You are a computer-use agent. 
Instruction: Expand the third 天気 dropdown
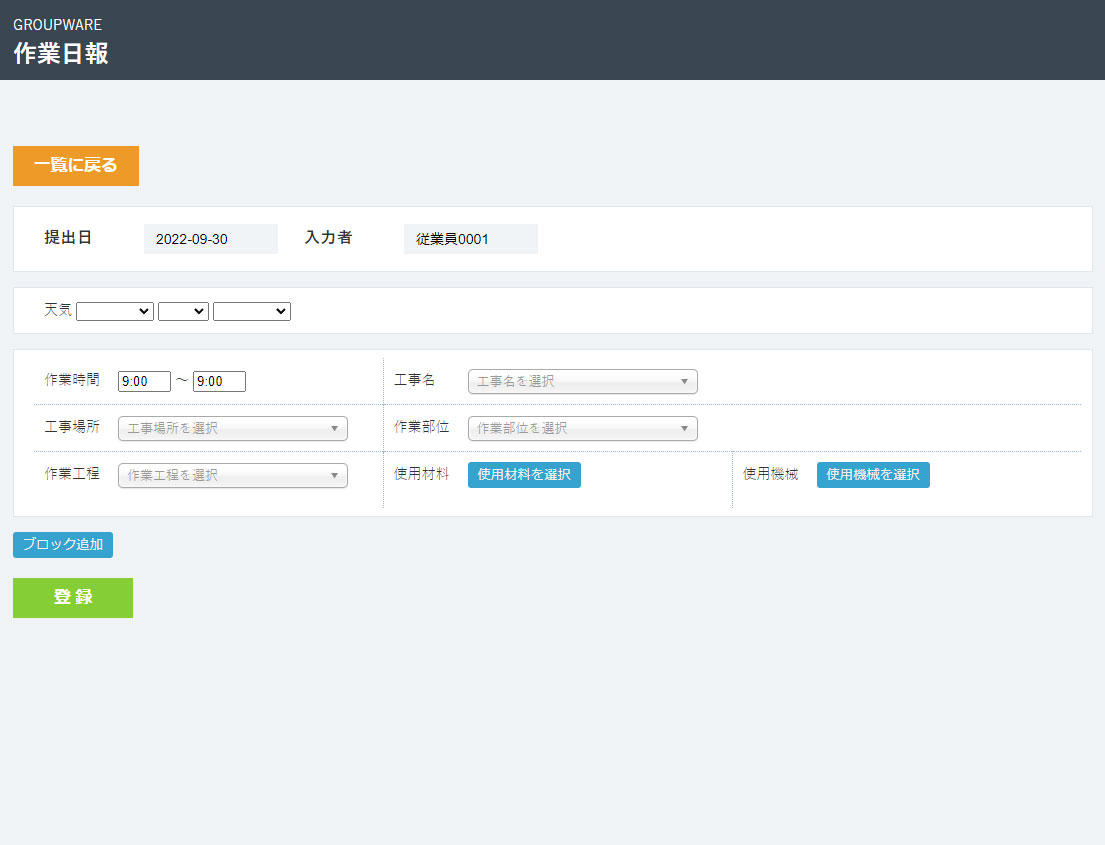pyautogui.click(x=252, y=312)
